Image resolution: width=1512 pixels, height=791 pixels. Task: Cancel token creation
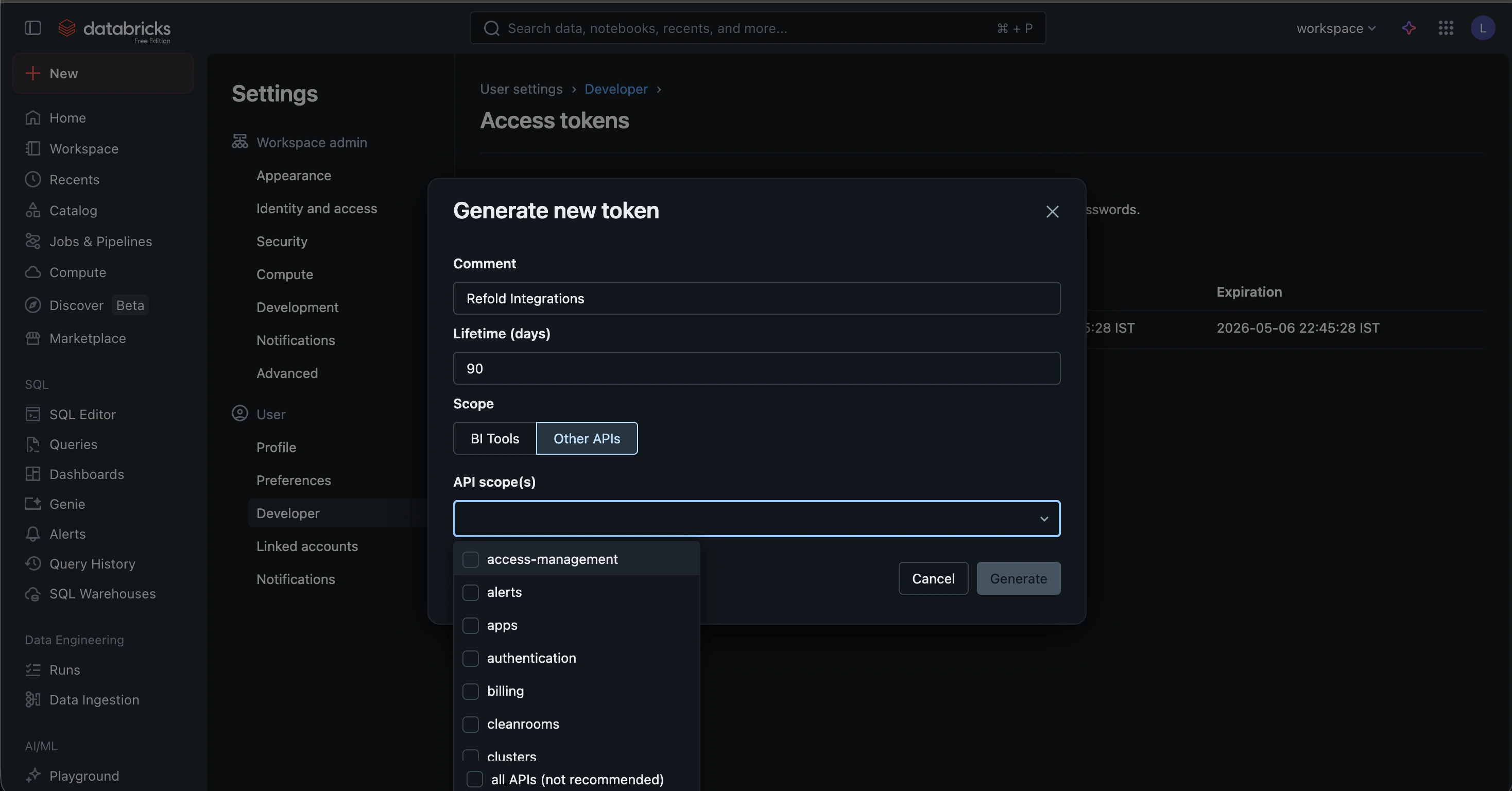pos(933,578)
